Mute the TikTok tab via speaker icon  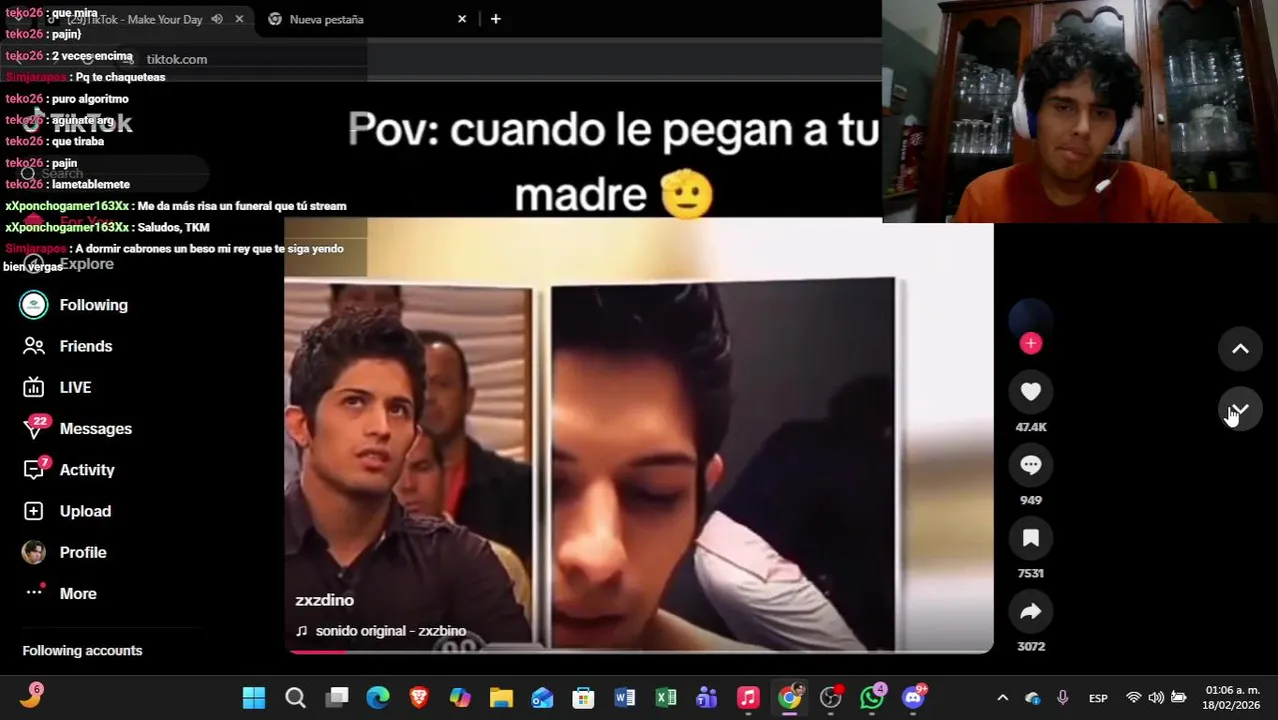pyautogui.click(x=217, y=19)
